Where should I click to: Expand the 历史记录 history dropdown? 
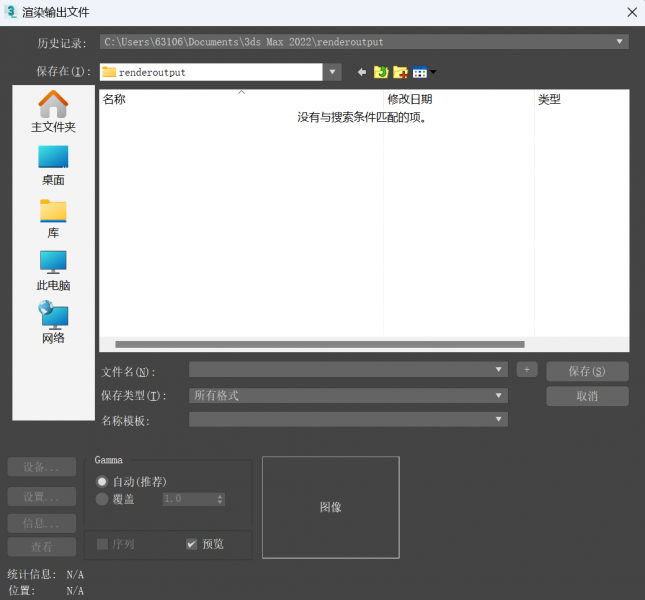point(619,42)
